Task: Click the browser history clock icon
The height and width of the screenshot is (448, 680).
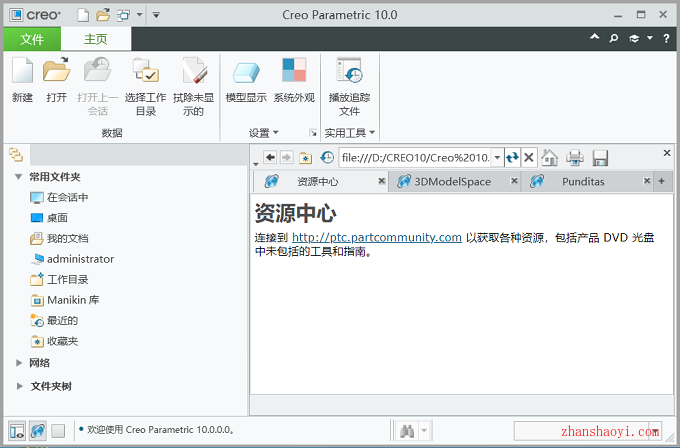Action: [x=327, y=157]
